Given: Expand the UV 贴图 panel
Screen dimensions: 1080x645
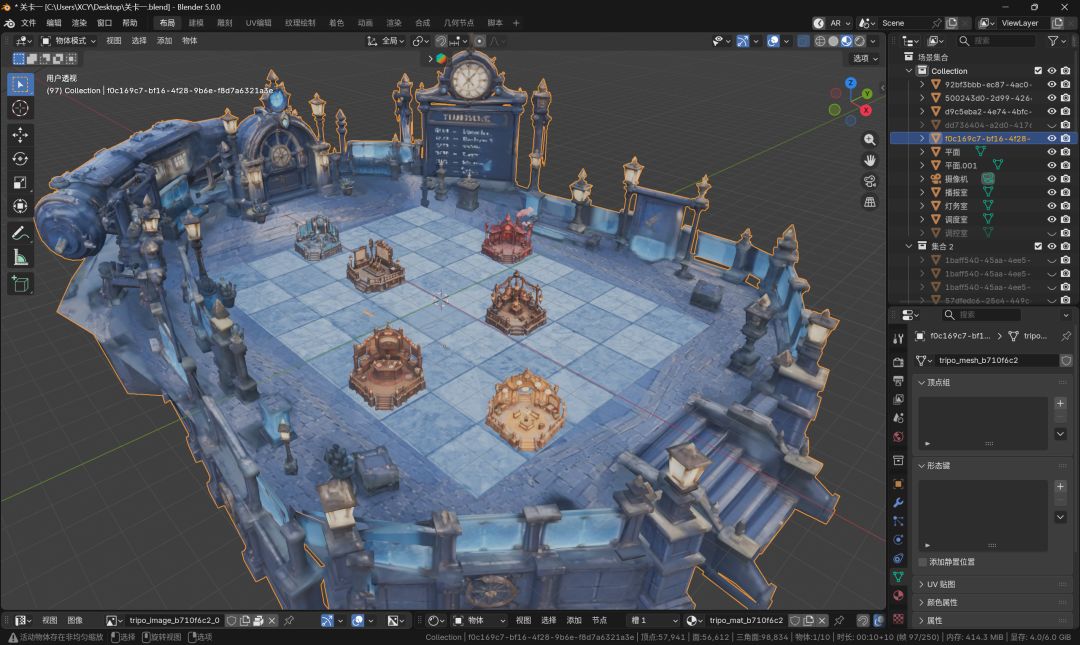Looking at the screenshot, I should coord(922,584).
